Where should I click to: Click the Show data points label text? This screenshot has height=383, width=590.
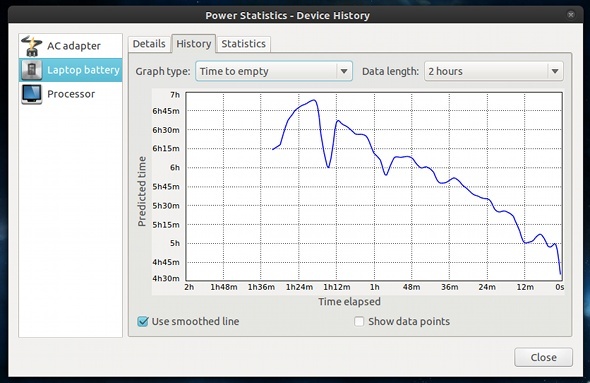pos(409,321)
